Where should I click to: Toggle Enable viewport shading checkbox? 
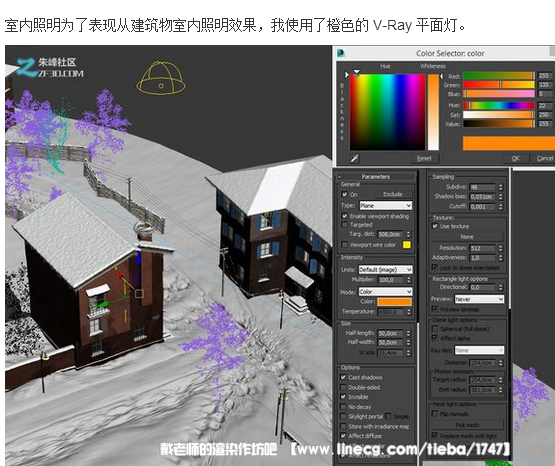(x=344, y=215)
